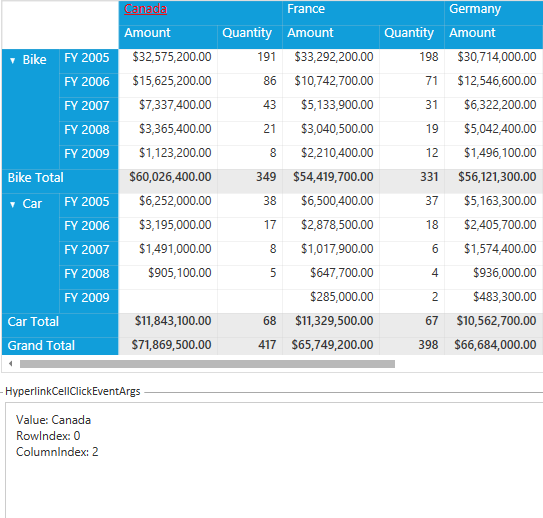The image size is (543, 518).
Task: Click the left scroll arrow of the horizontal scrollbar
Action: pyautogui.click(x=11, y=364)
